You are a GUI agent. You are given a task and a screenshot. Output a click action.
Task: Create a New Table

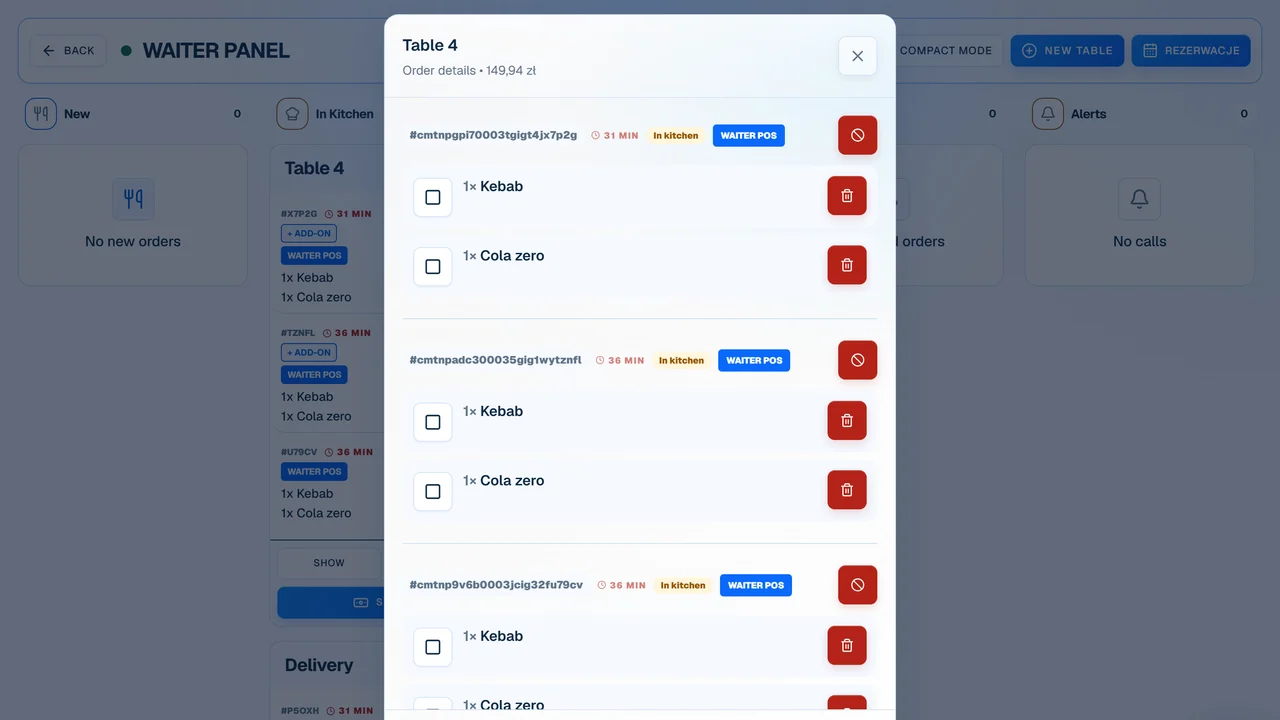(1067, 51)
